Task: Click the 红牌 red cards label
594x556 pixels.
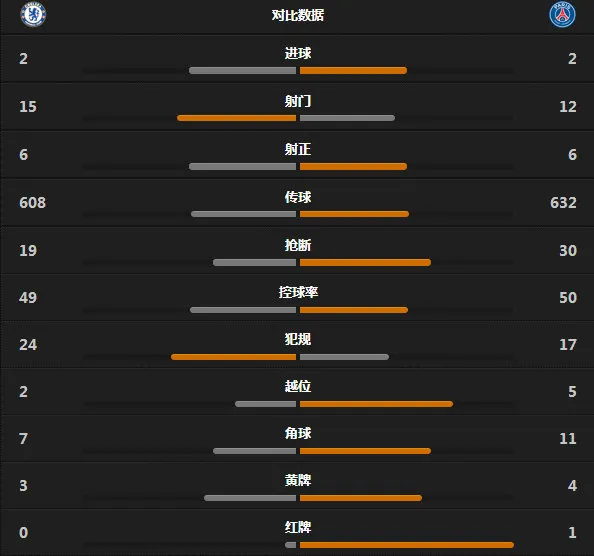Action: (298, 527)
